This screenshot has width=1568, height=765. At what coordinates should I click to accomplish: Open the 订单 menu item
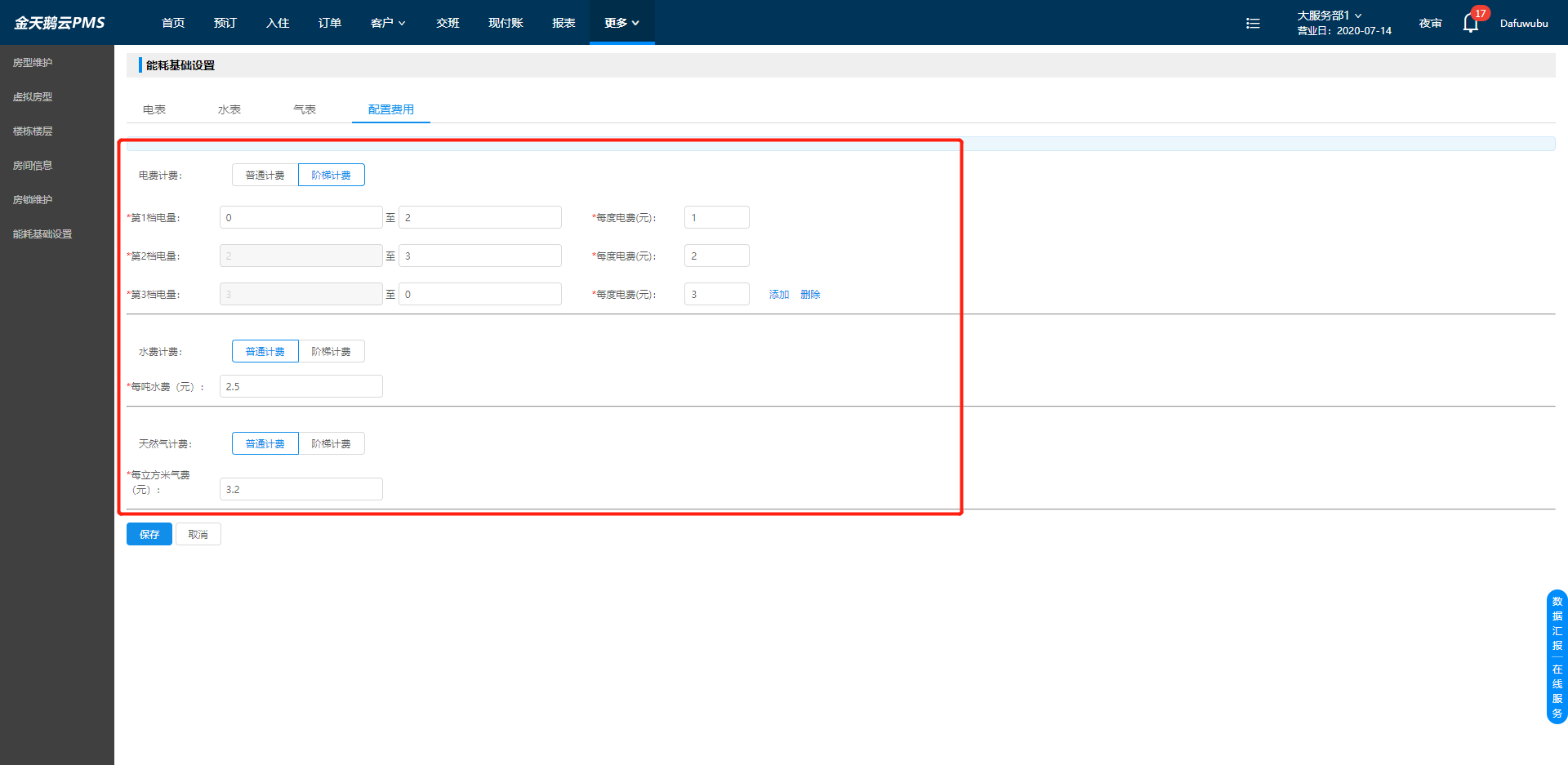tap(330, 23)
